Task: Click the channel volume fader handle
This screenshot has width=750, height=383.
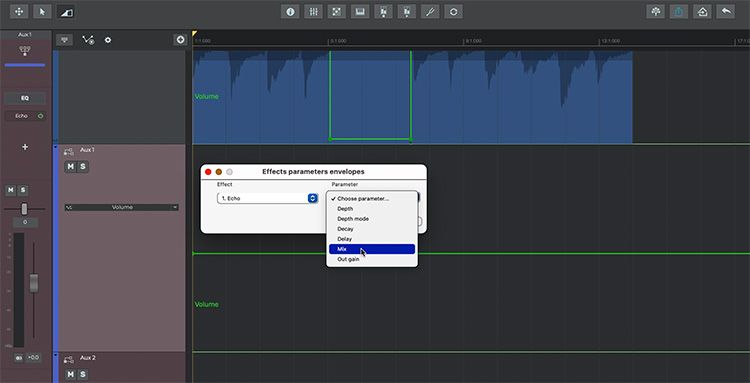Action: (33, 283)
